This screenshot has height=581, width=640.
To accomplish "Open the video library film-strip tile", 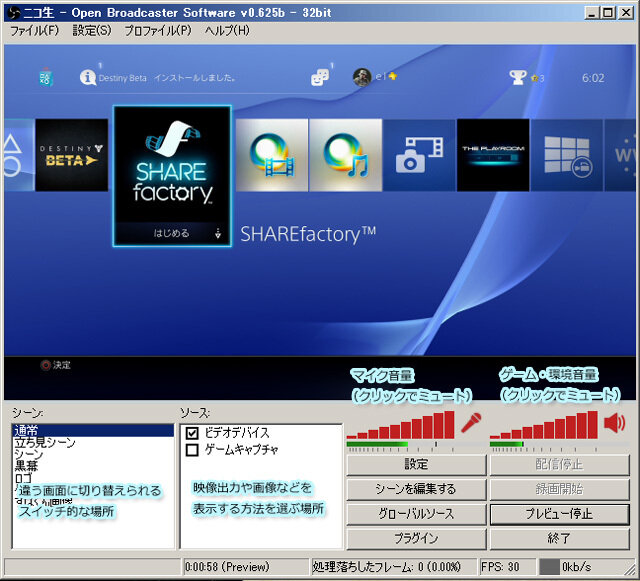I will (x=272, y=155).
